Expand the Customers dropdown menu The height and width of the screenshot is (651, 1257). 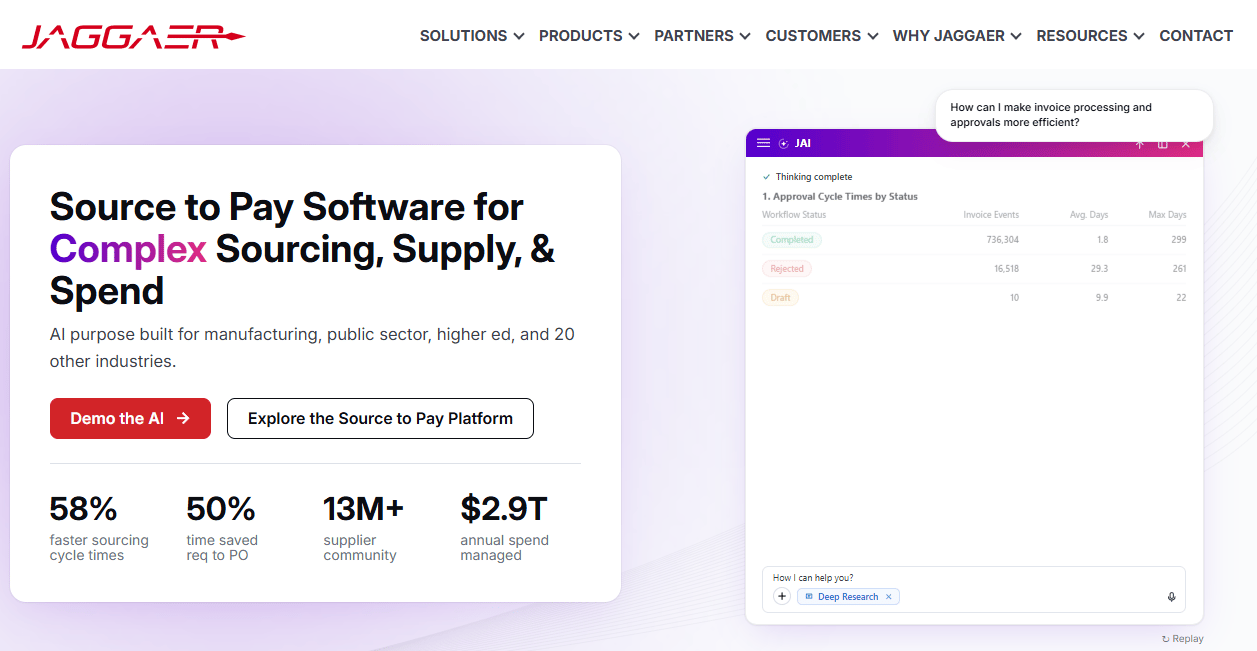pos(822,36)
